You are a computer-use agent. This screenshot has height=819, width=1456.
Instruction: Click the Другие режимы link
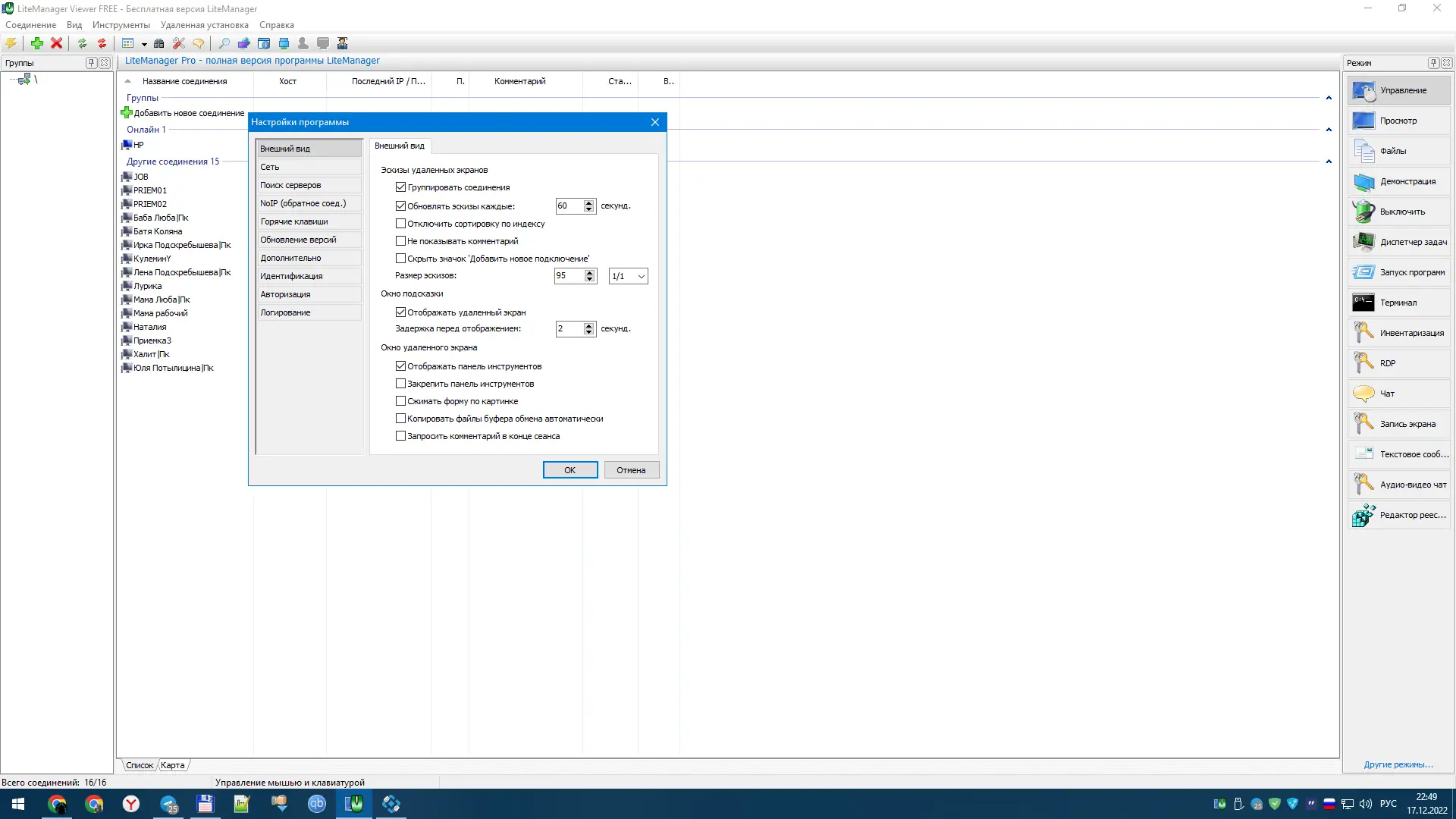click(x=1398, y=764)
